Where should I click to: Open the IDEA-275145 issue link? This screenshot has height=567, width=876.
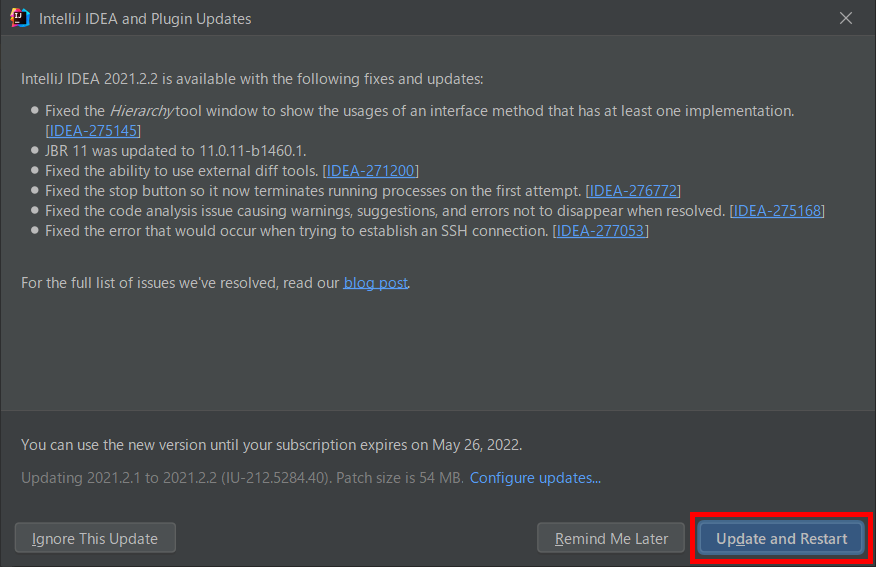tap(93, 131)
